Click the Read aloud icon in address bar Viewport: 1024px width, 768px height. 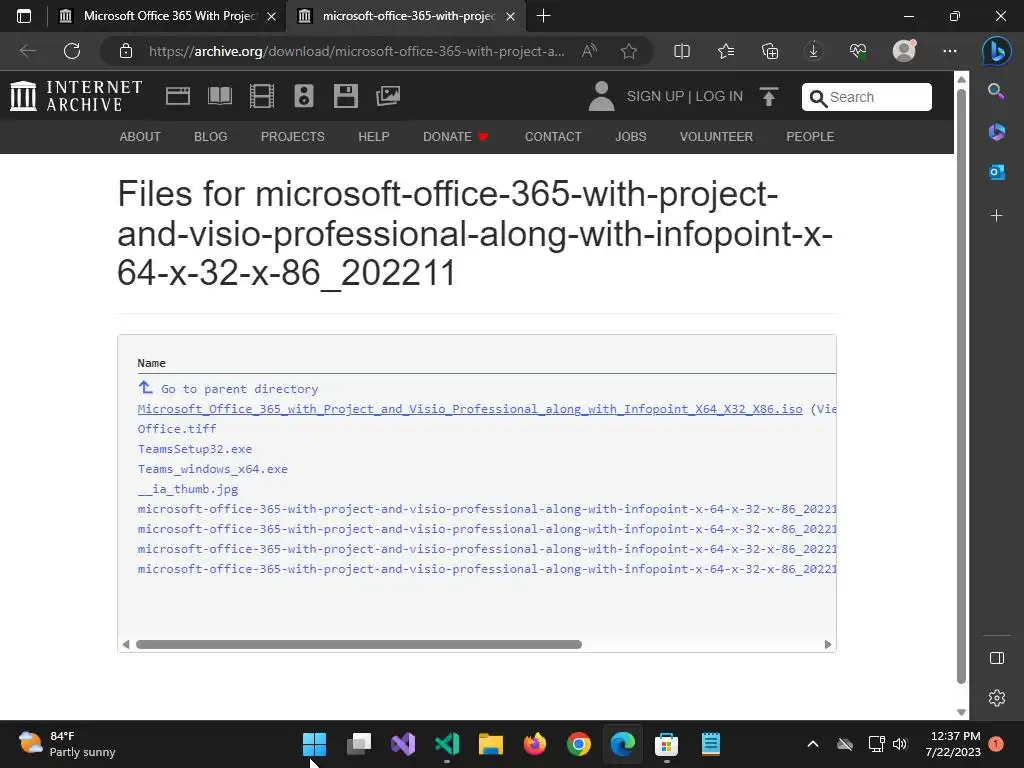tap(589, 51)
